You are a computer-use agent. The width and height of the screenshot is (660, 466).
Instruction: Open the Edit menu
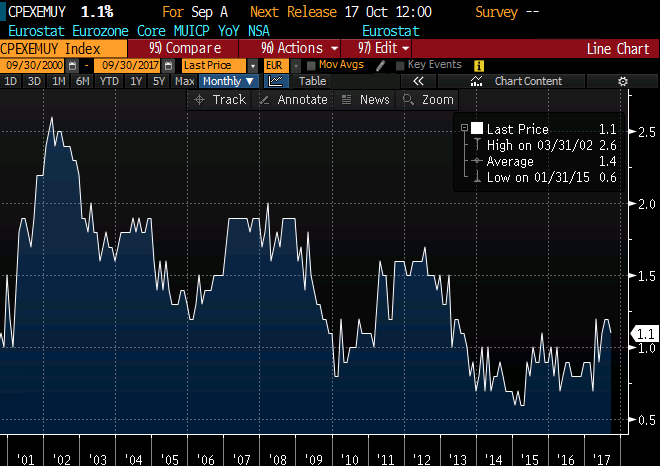[376, 48]
